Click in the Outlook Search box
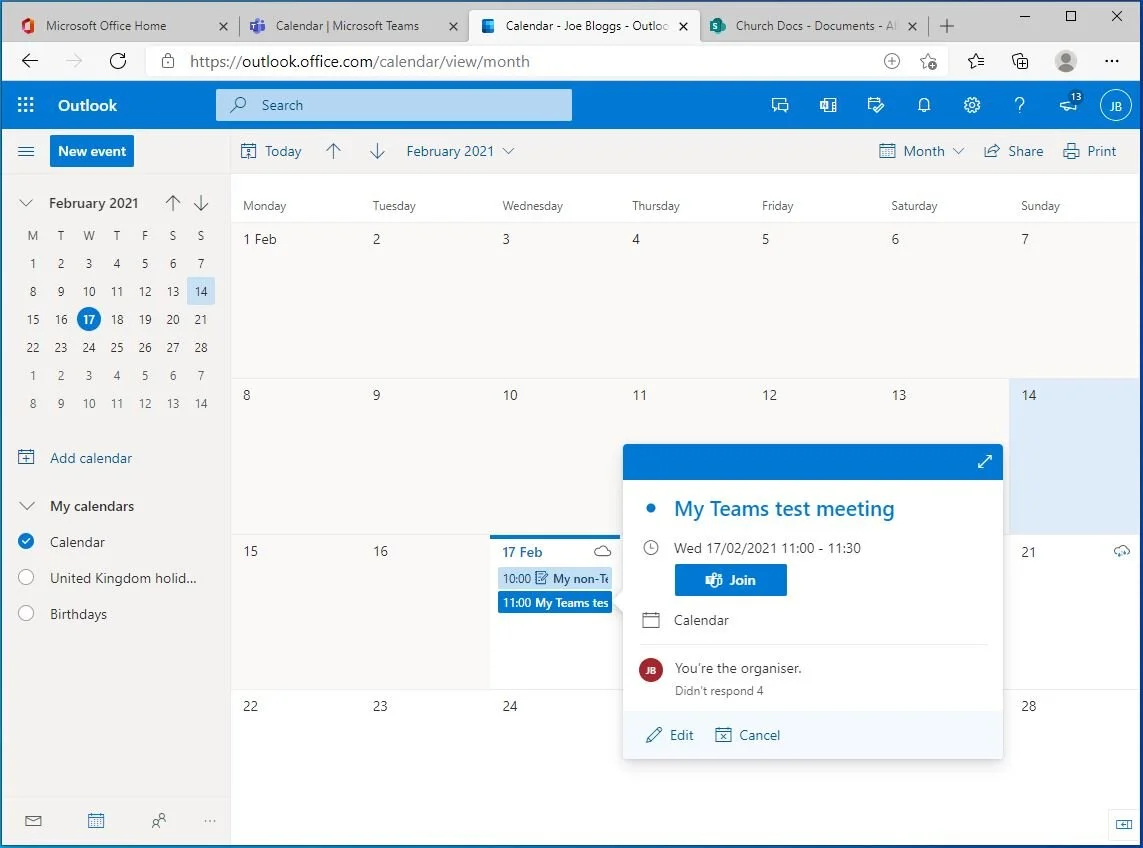The width and height of the screenshot is (1143, 848). pos(394,105)
